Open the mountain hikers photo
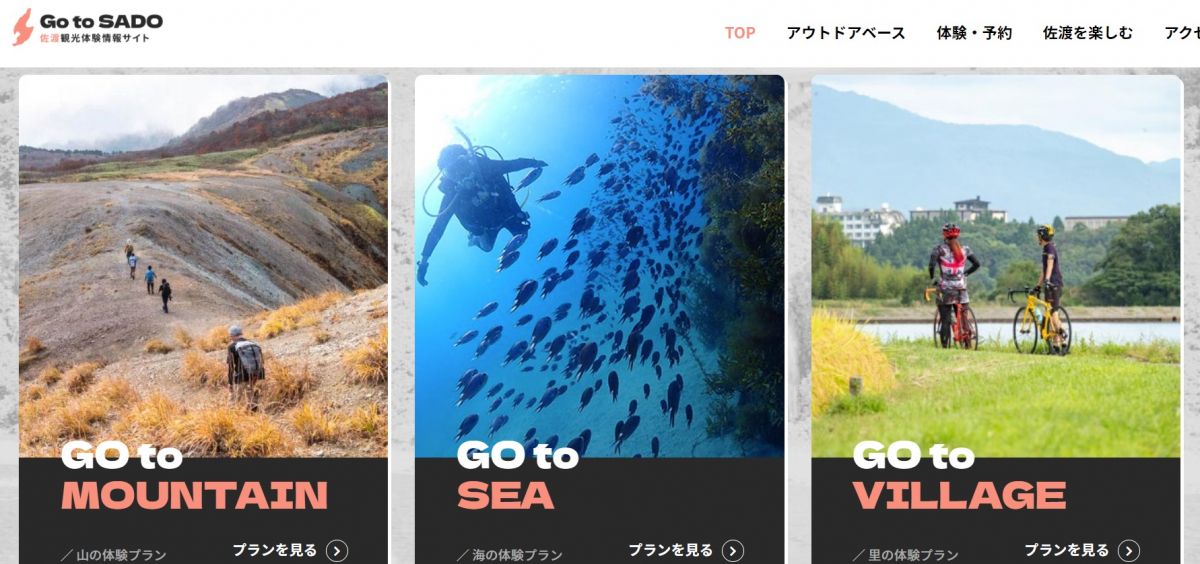The image size is (1200, 564). [x=203, y=266]
